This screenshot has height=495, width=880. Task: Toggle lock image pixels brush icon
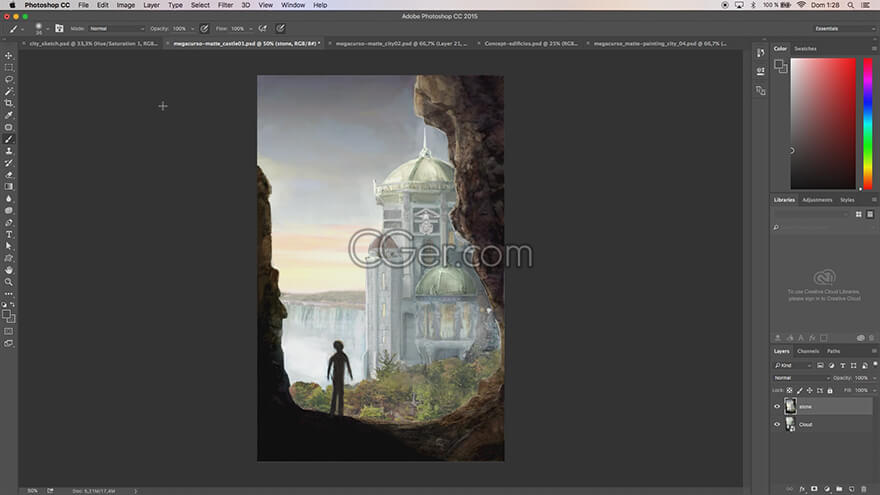[799, 390]
